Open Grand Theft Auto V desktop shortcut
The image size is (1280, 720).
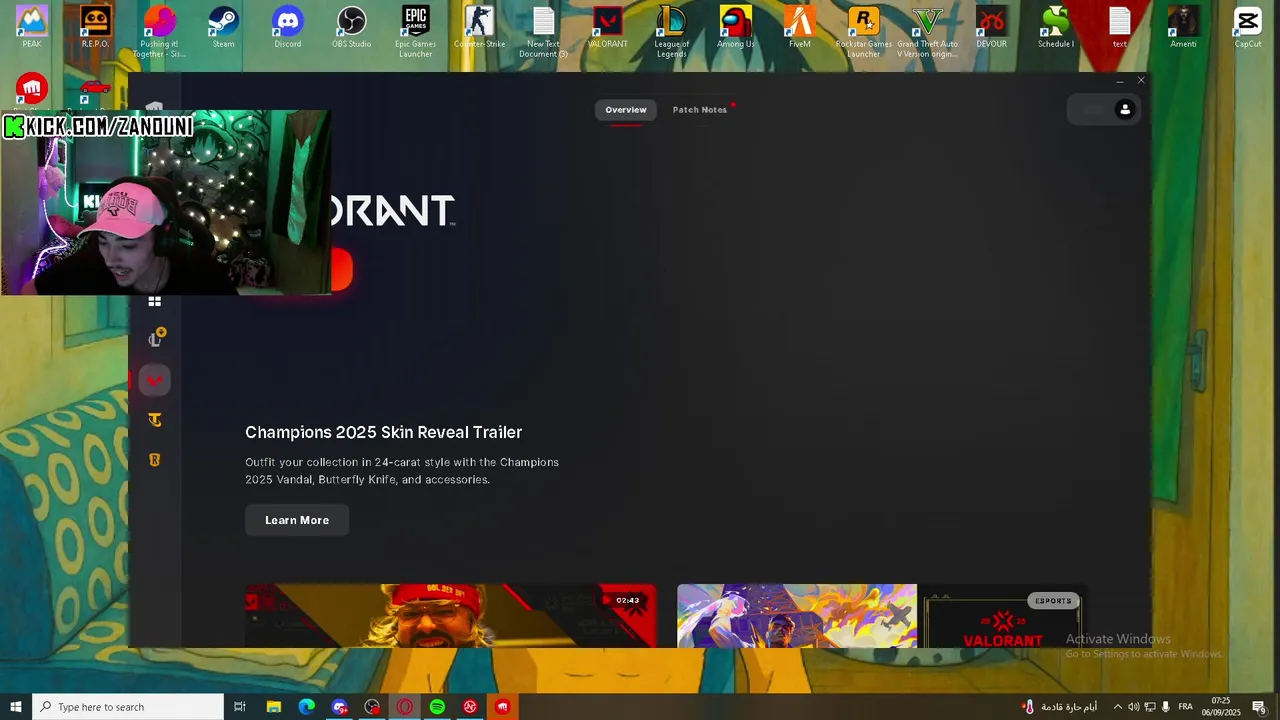point(928,31)
